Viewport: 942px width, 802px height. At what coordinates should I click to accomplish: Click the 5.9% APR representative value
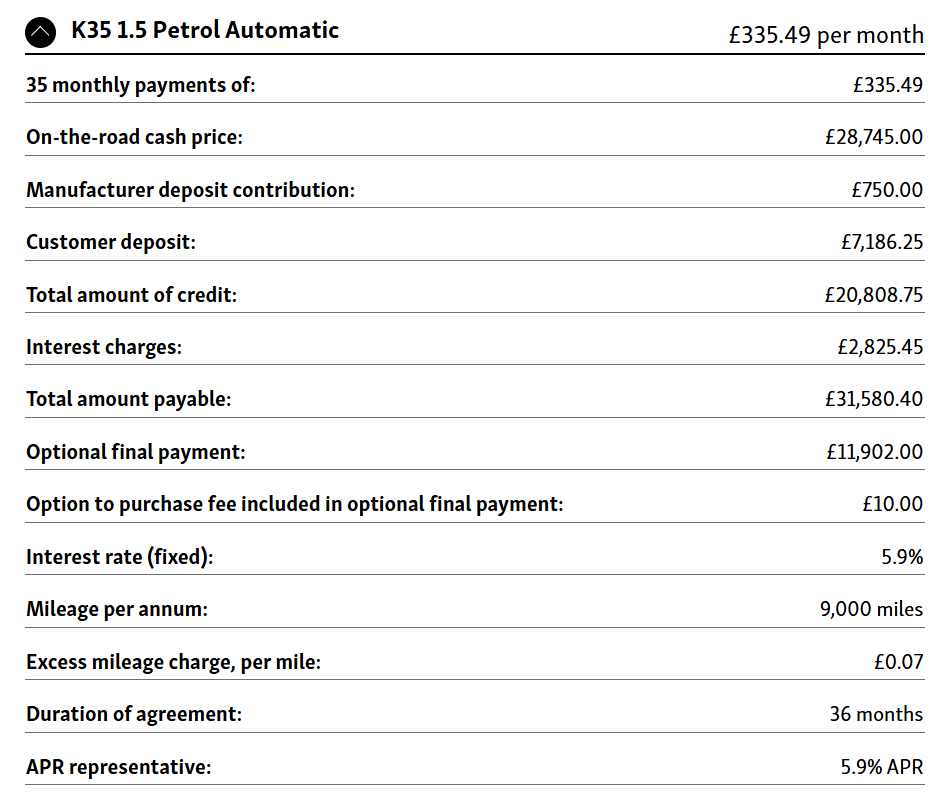coord(881,767)
